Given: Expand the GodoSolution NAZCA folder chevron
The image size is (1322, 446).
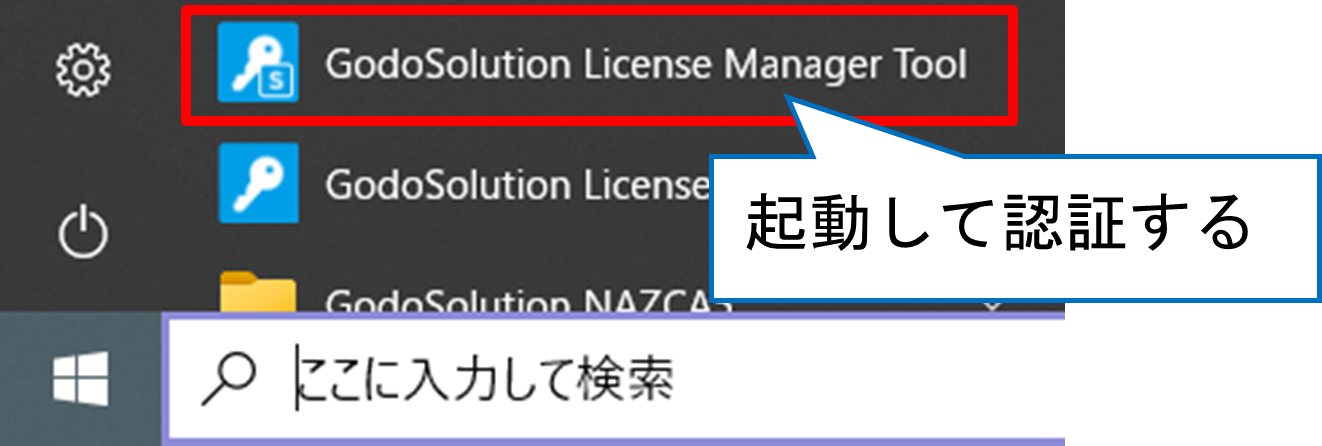Looking at the screenshot, I should 991,301.
